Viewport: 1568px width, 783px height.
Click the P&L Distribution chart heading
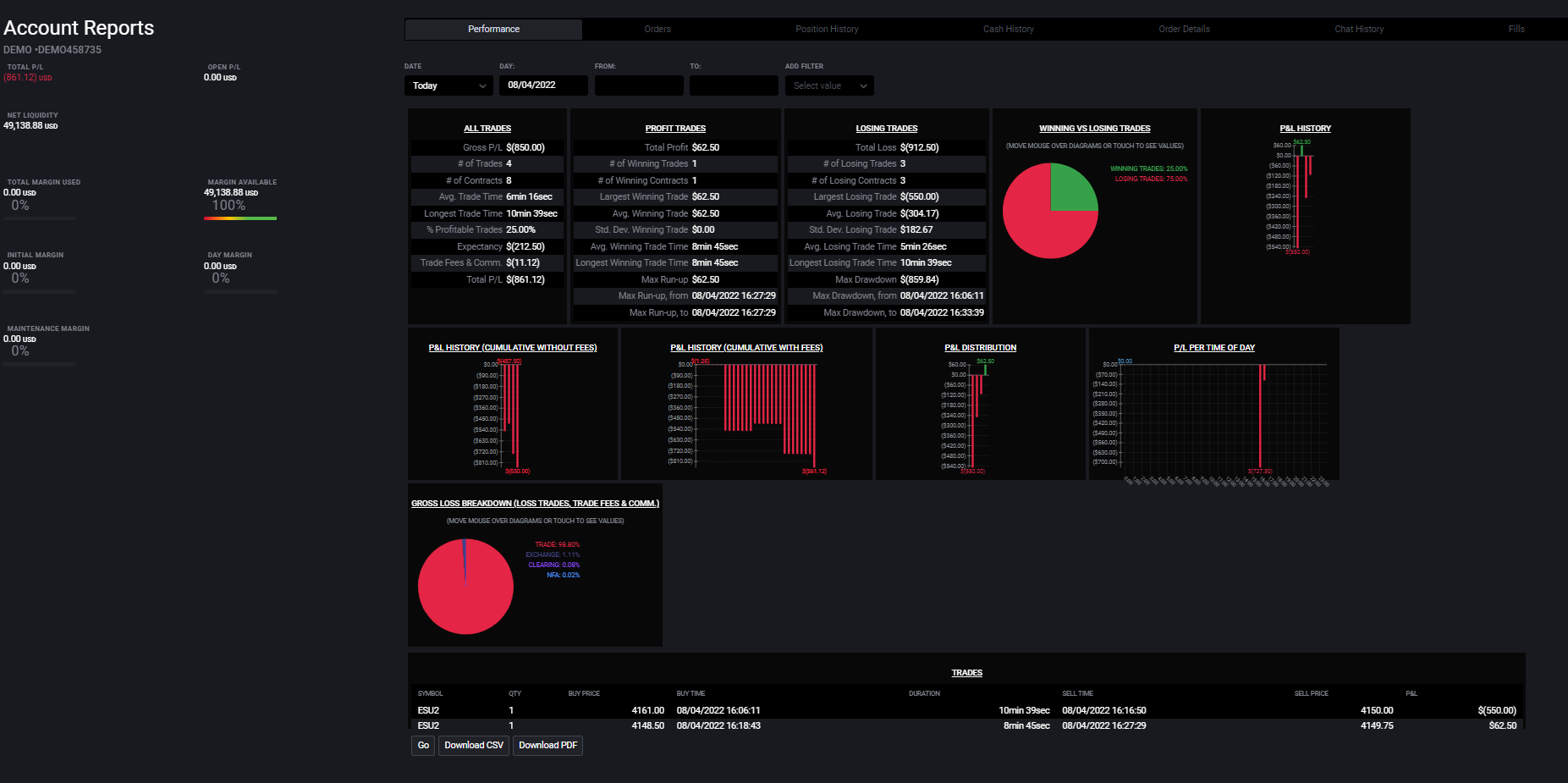pyautogui.click(x=981, y=348)
